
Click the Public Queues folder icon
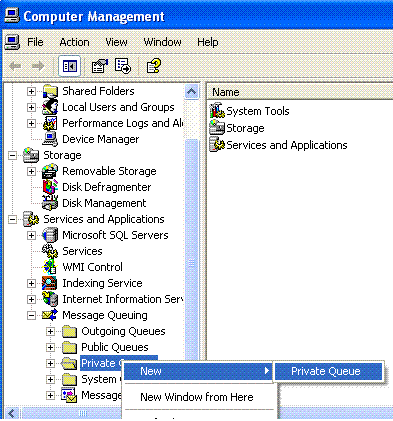69,347
